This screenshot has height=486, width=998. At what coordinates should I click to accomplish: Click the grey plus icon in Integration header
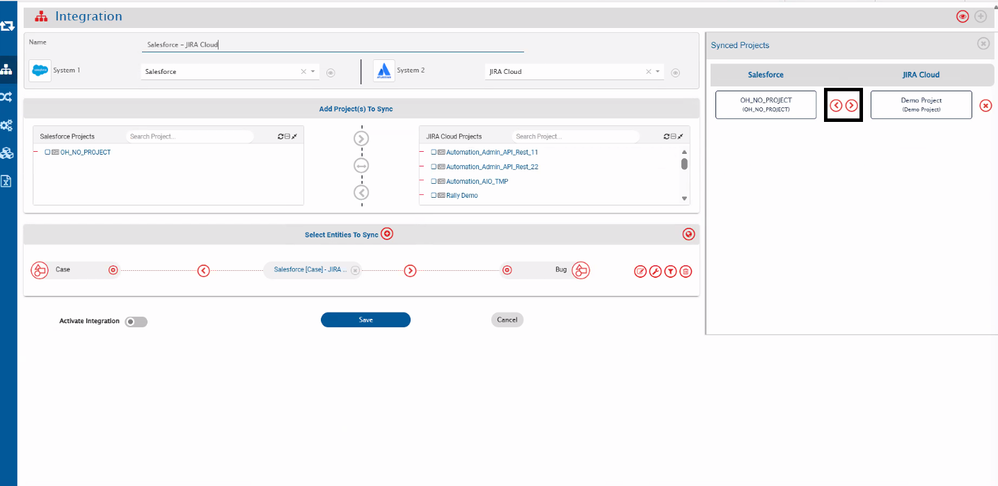point(981,17)
